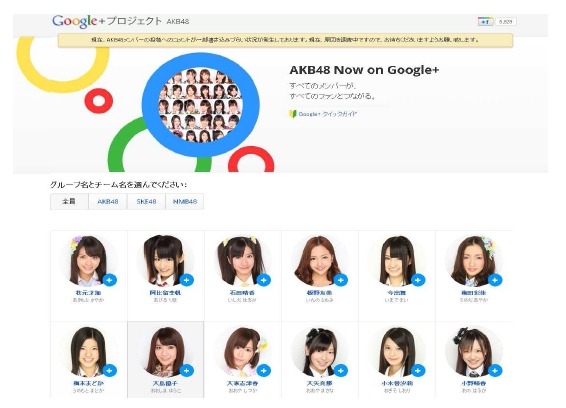Click the plus icon on 小野晴香's card
This screenshot has height=408, width=566.
495,370
